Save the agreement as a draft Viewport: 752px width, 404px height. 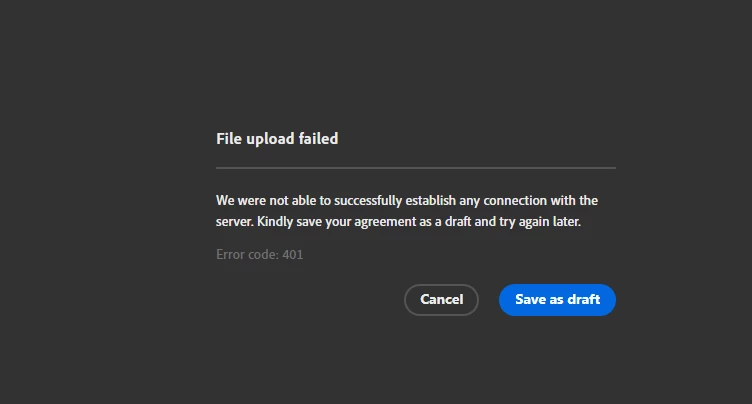[x=557, y=300]
